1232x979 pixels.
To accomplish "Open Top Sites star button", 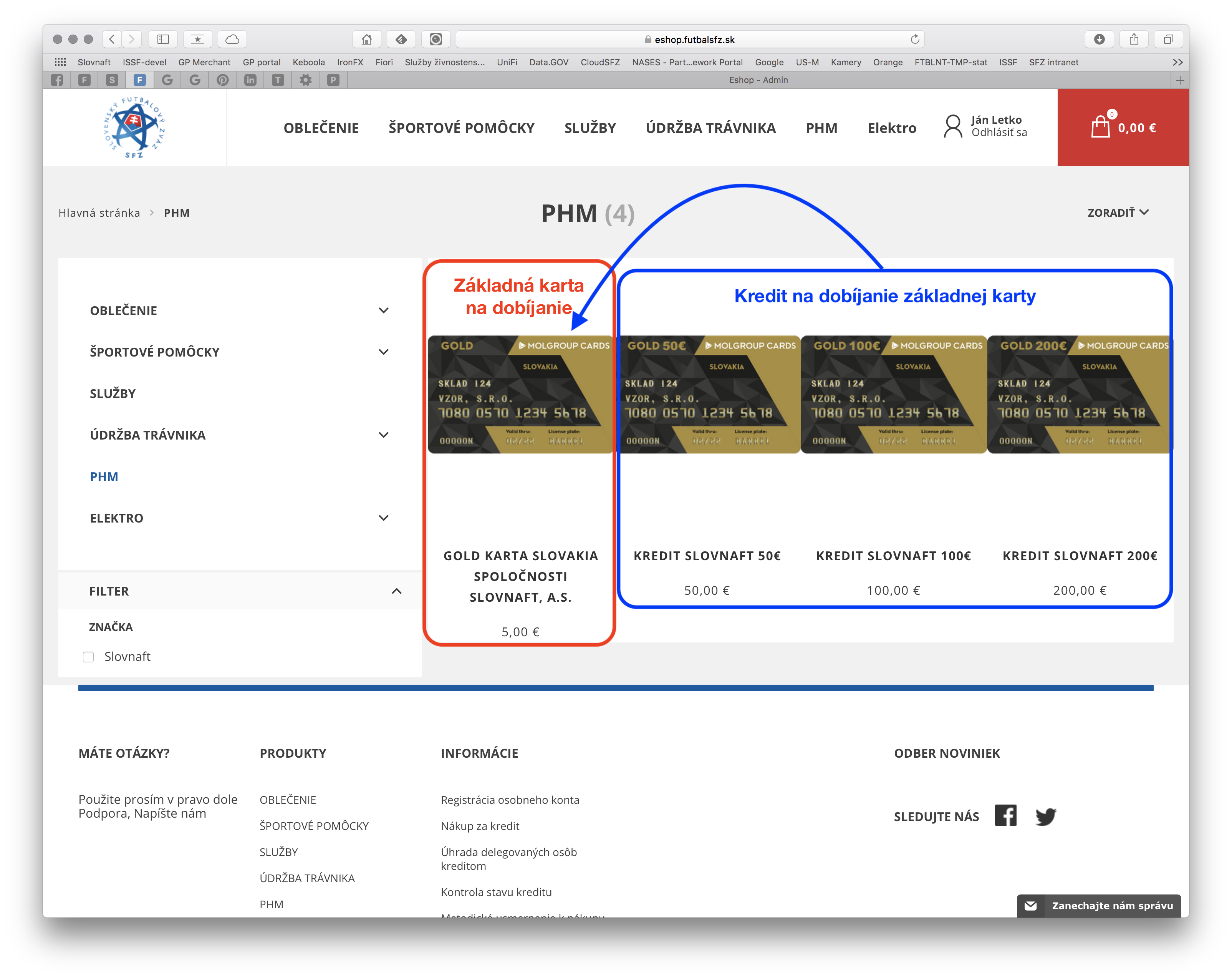I will coord(198,39).
